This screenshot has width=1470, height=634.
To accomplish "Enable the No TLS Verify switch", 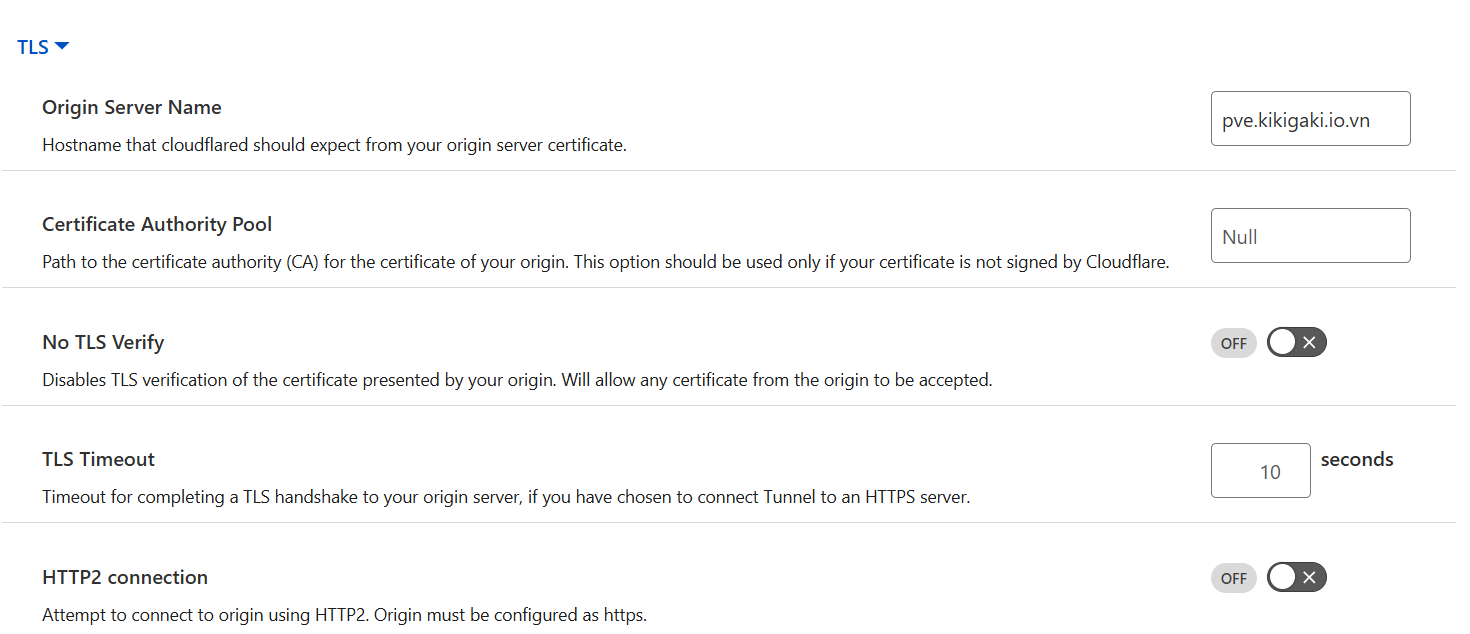I will pos(1296,343).
